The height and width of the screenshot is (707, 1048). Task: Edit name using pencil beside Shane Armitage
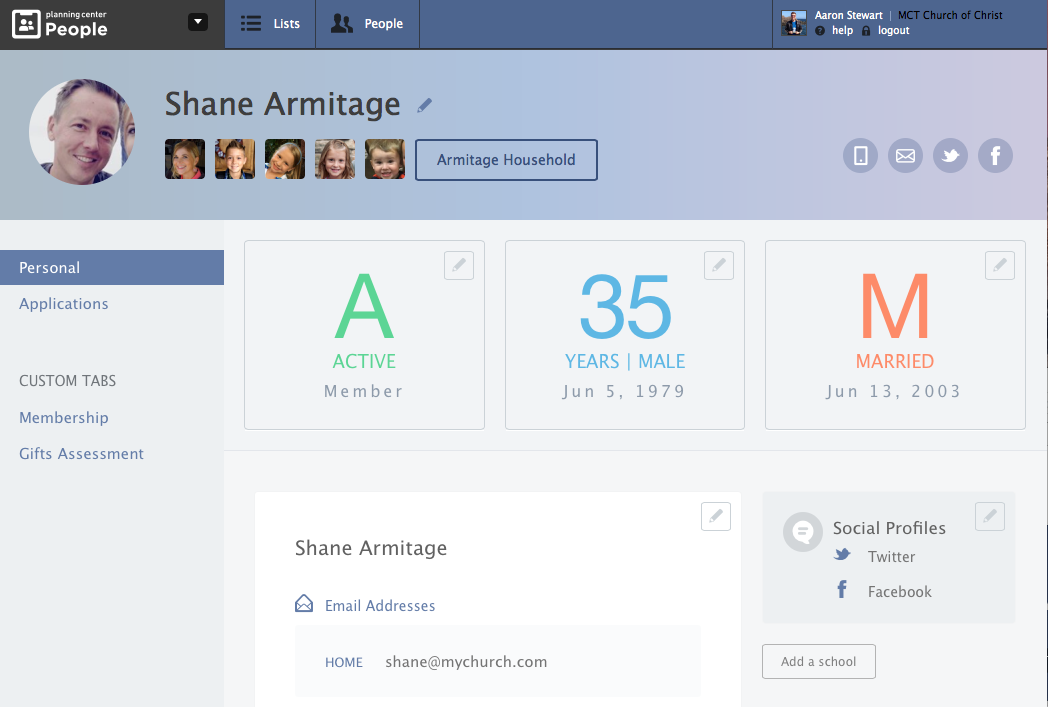click(425, 105)
